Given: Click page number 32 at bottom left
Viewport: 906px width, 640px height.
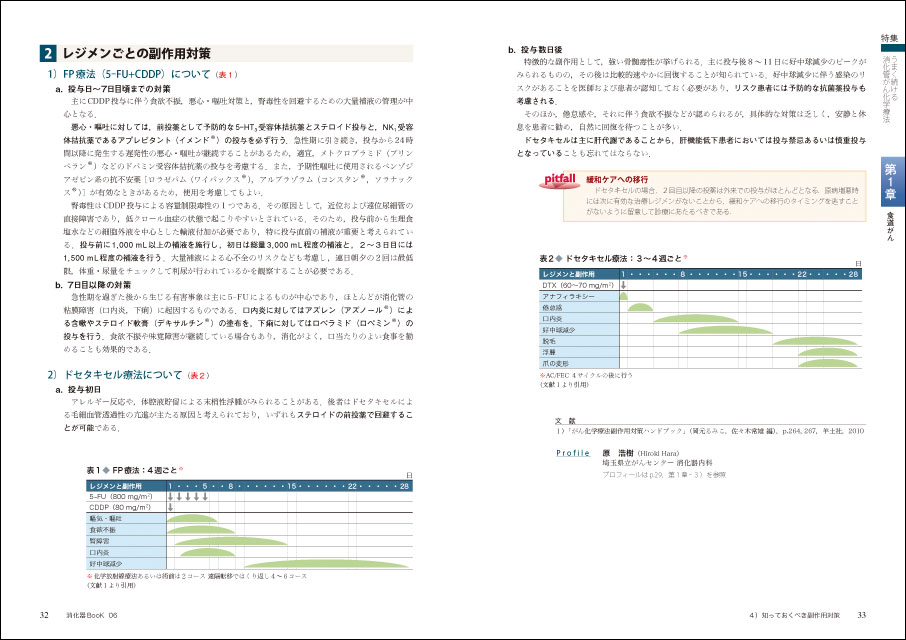Looking at the screenshot, I should [x=45, y=614].
